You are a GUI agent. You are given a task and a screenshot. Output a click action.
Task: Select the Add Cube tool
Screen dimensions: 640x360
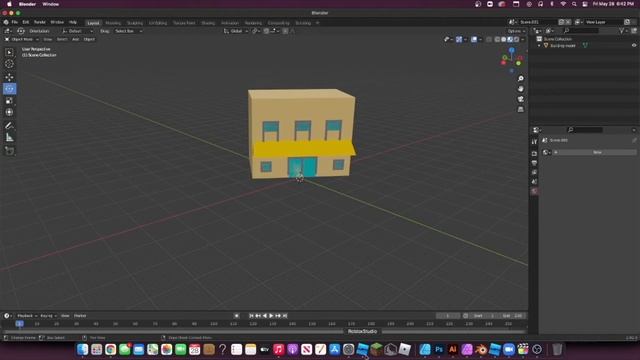coord(9,151)
